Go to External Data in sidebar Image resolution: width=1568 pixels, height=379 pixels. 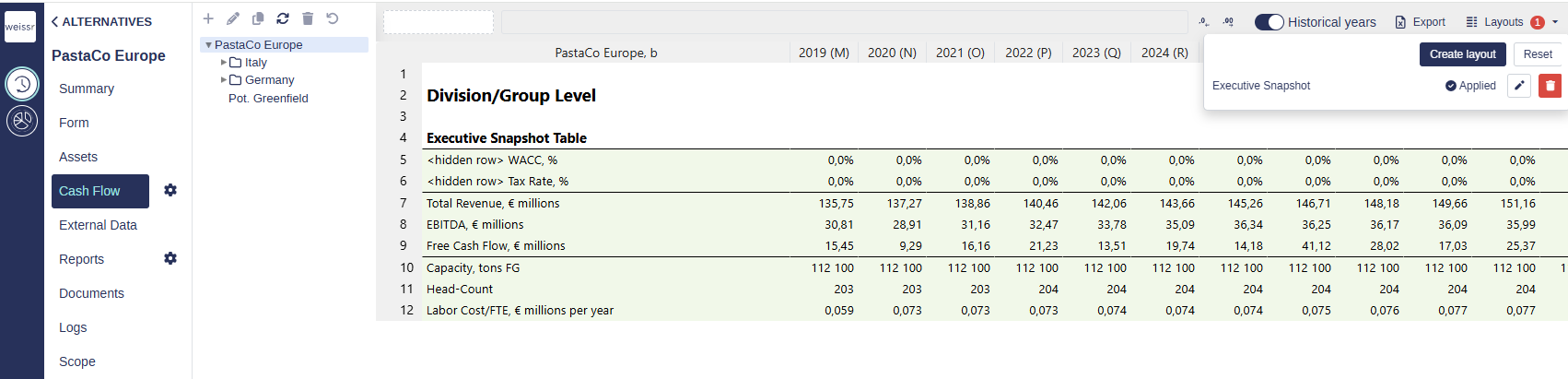(98, 225)
